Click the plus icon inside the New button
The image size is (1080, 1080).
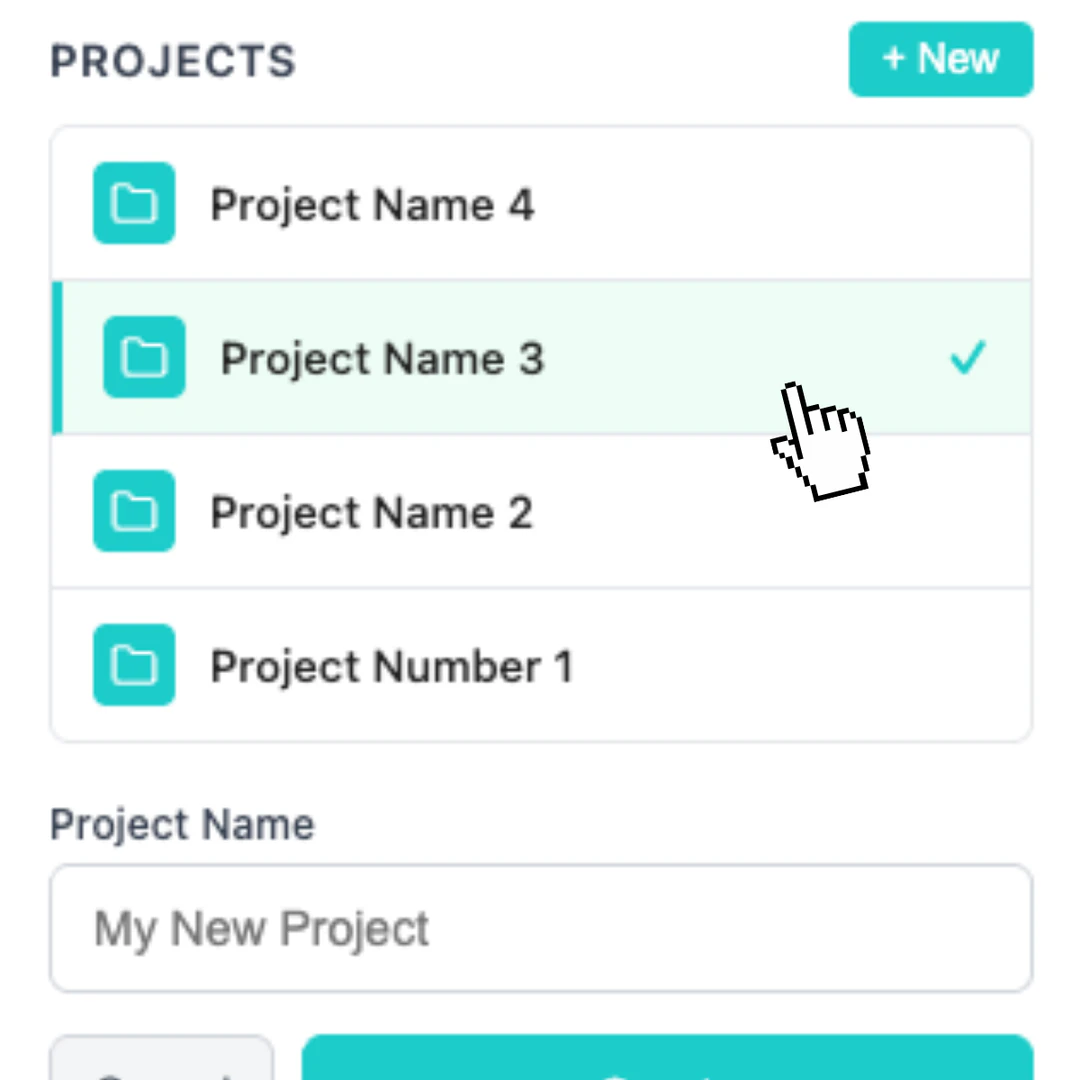tap(893, 58)
